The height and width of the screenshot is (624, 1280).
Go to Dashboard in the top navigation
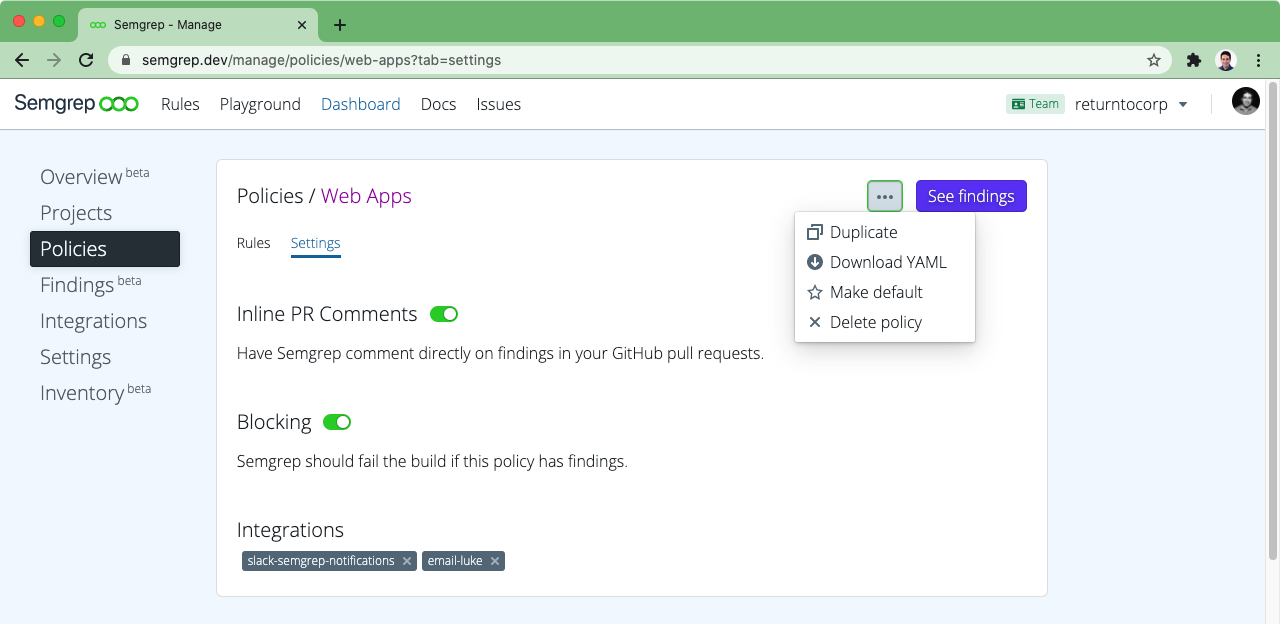(361, 104)
